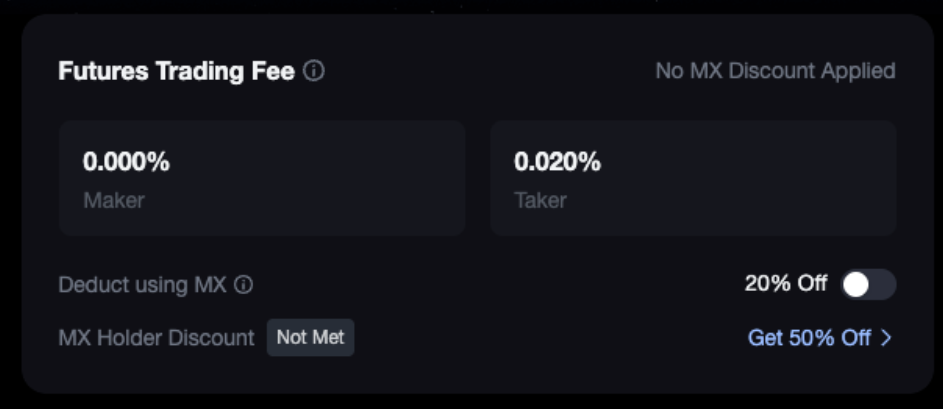943x409 pixels.
Task: Click the Not Met badge
Action: (310, 338)
